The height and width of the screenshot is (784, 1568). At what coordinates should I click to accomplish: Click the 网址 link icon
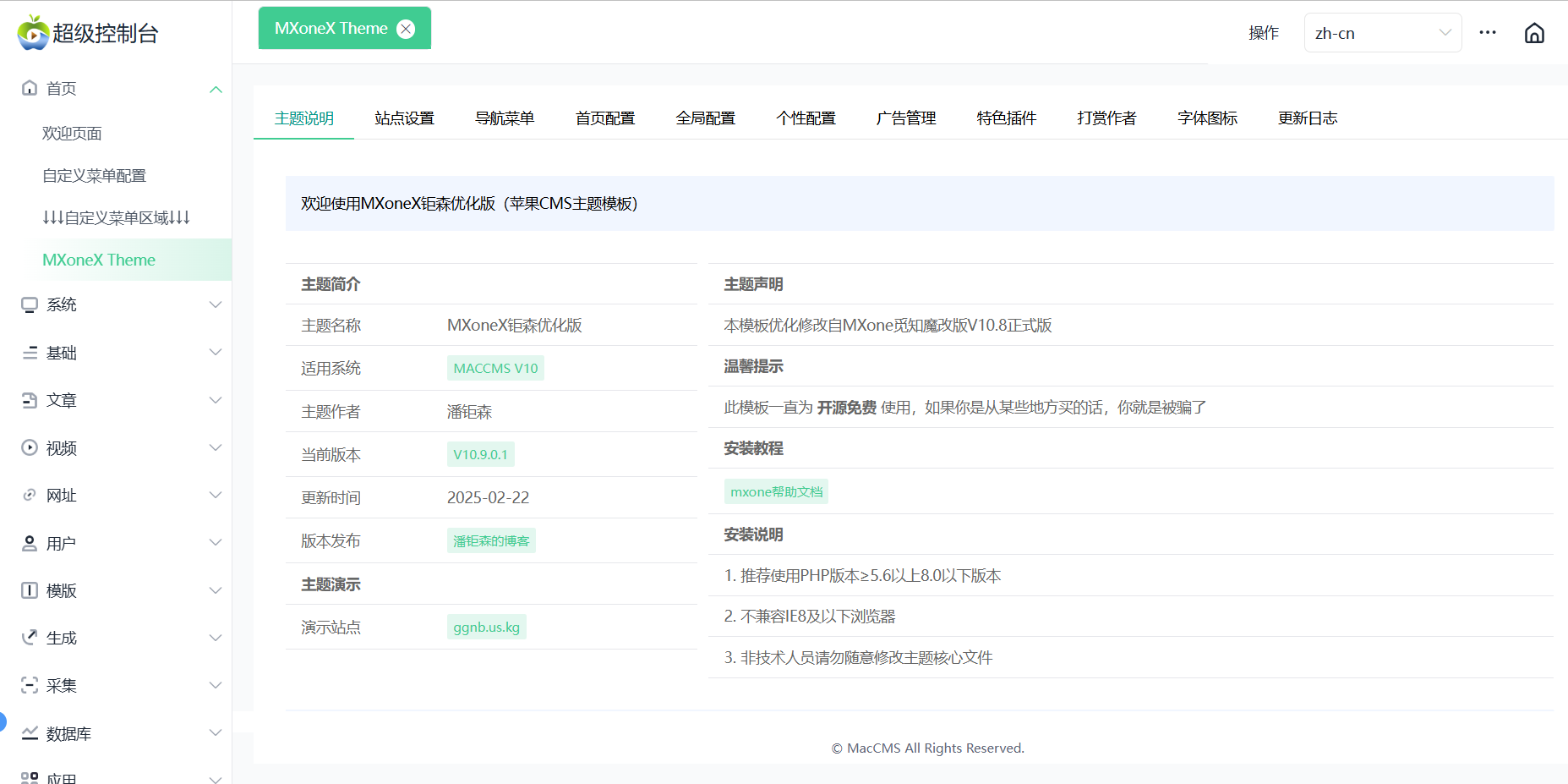[30, 495]
